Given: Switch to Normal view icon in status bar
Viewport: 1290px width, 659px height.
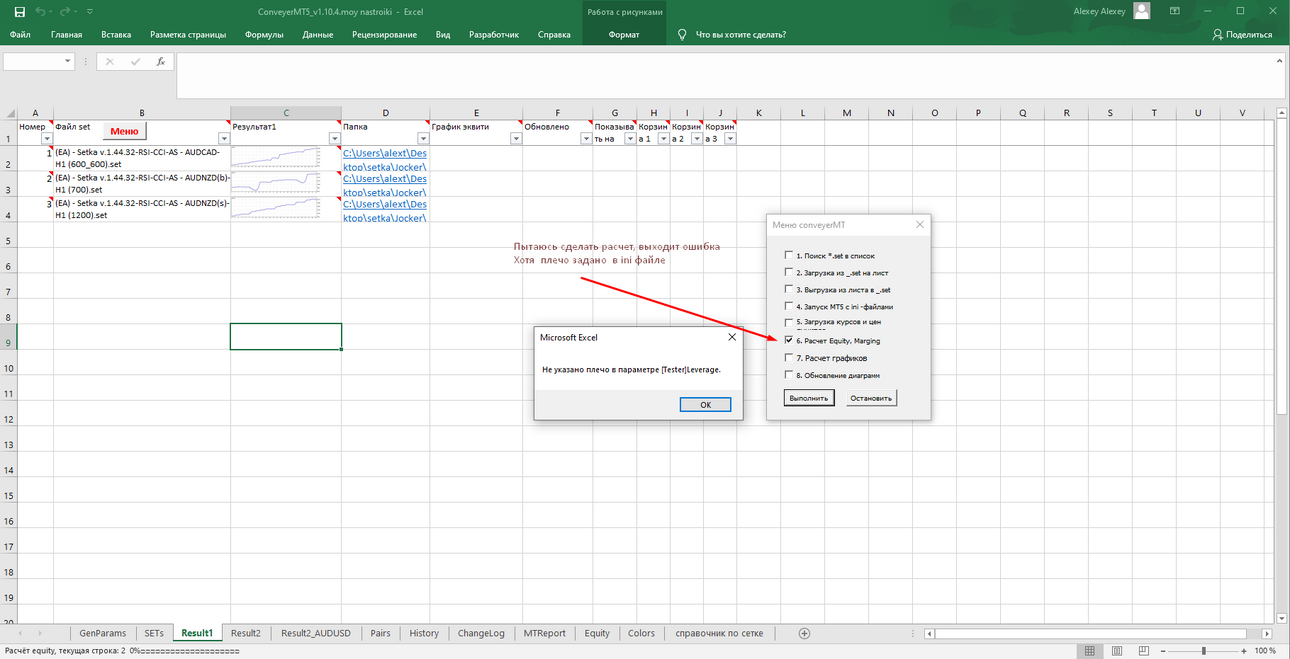Looking at the screenshot, I should [x=1088, y=650].
